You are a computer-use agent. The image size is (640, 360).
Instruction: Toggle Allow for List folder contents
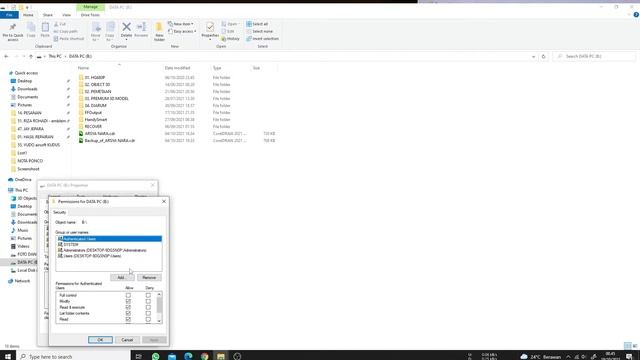click(x=128, y=313)
